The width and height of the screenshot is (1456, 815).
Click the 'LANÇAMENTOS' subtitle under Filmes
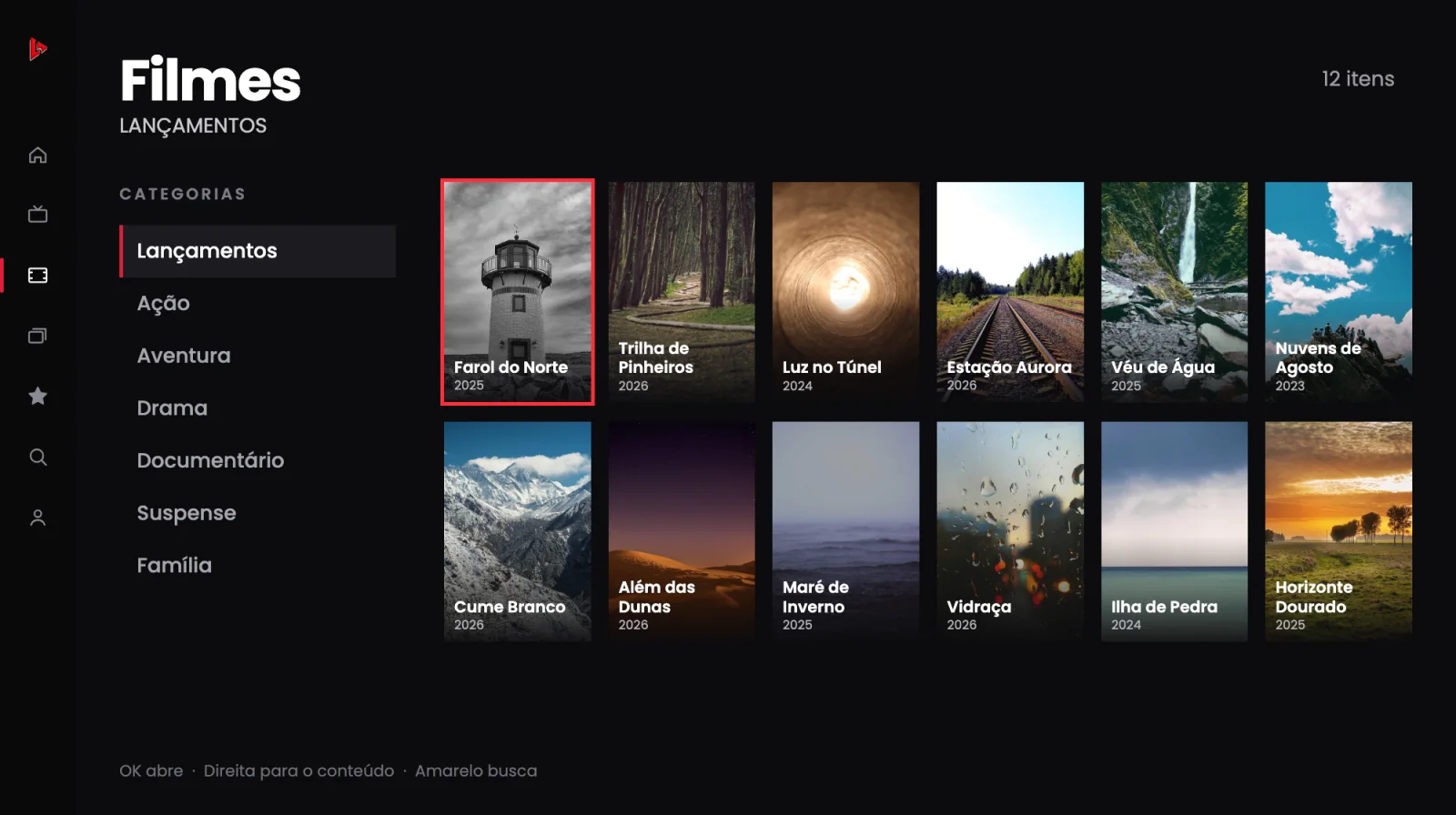(x=193, y=126)
